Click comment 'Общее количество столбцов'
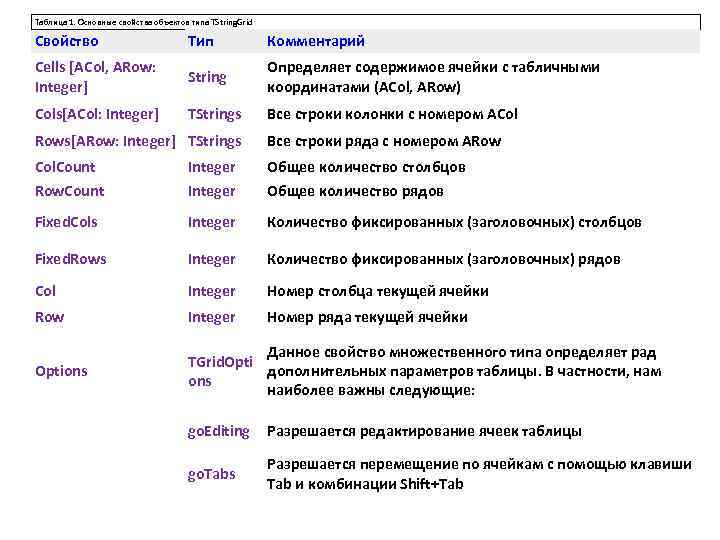 [366, 167]
